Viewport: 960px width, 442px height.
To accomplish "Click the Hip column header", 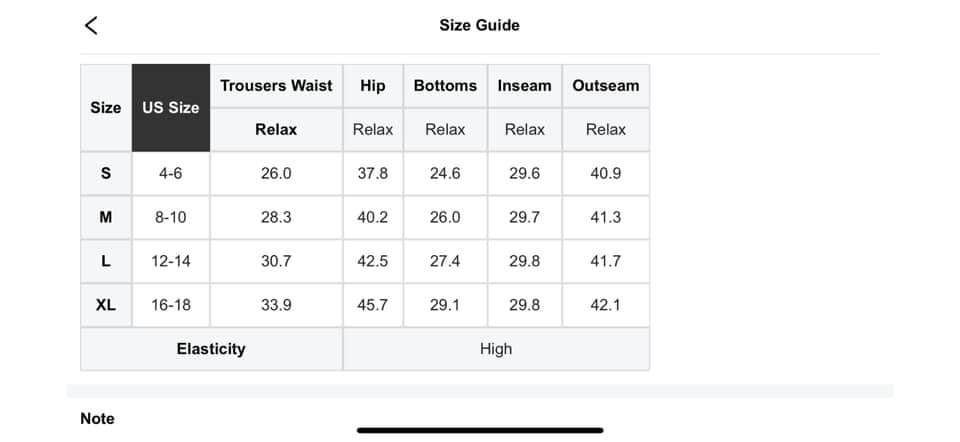I will click(373, 86).
